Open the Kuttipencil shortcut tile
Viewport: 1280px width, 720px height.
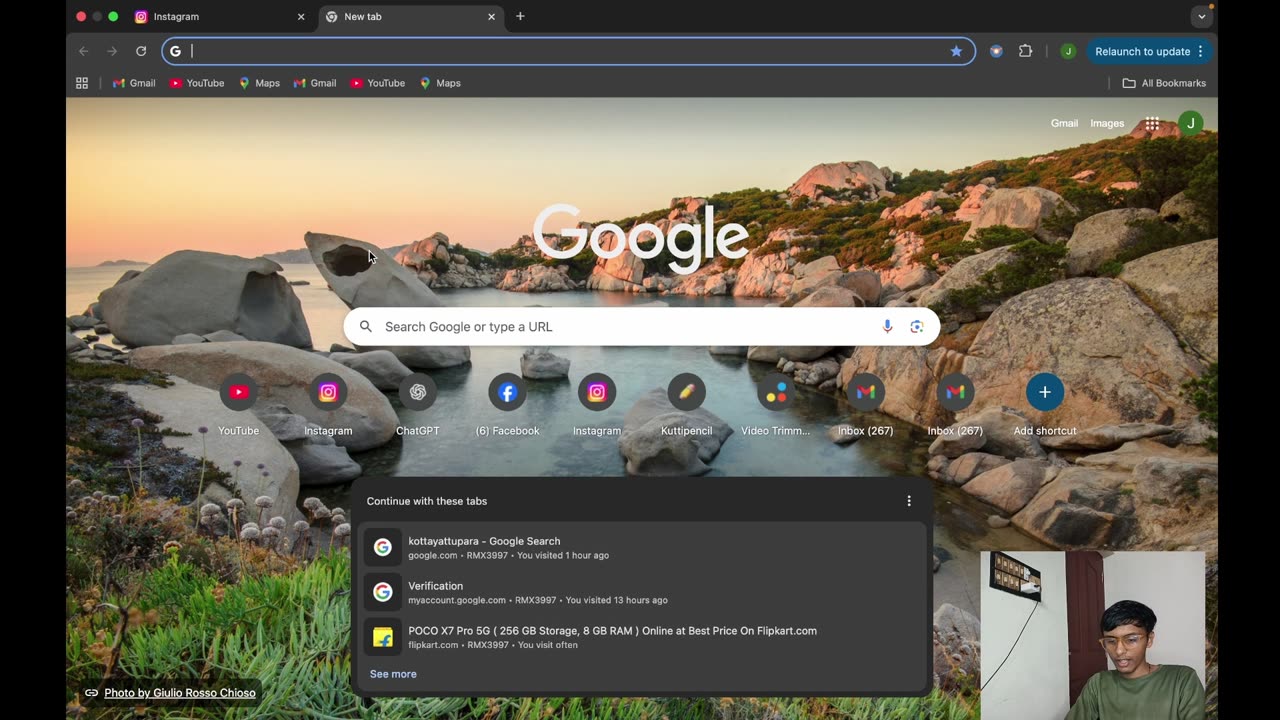pyautogui.click(x=686, y=406)
